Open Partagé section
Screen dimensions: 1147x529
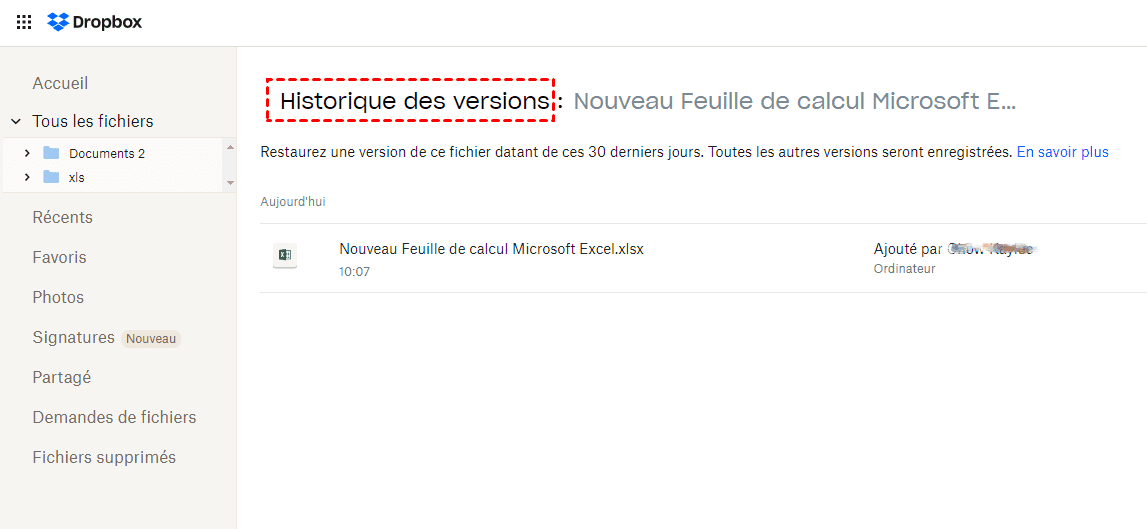[x=61, y=377]
